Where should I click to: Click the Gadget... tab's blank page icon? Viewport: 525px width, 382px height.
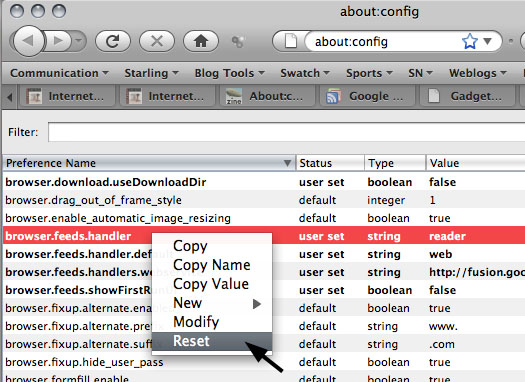point(434,96)
